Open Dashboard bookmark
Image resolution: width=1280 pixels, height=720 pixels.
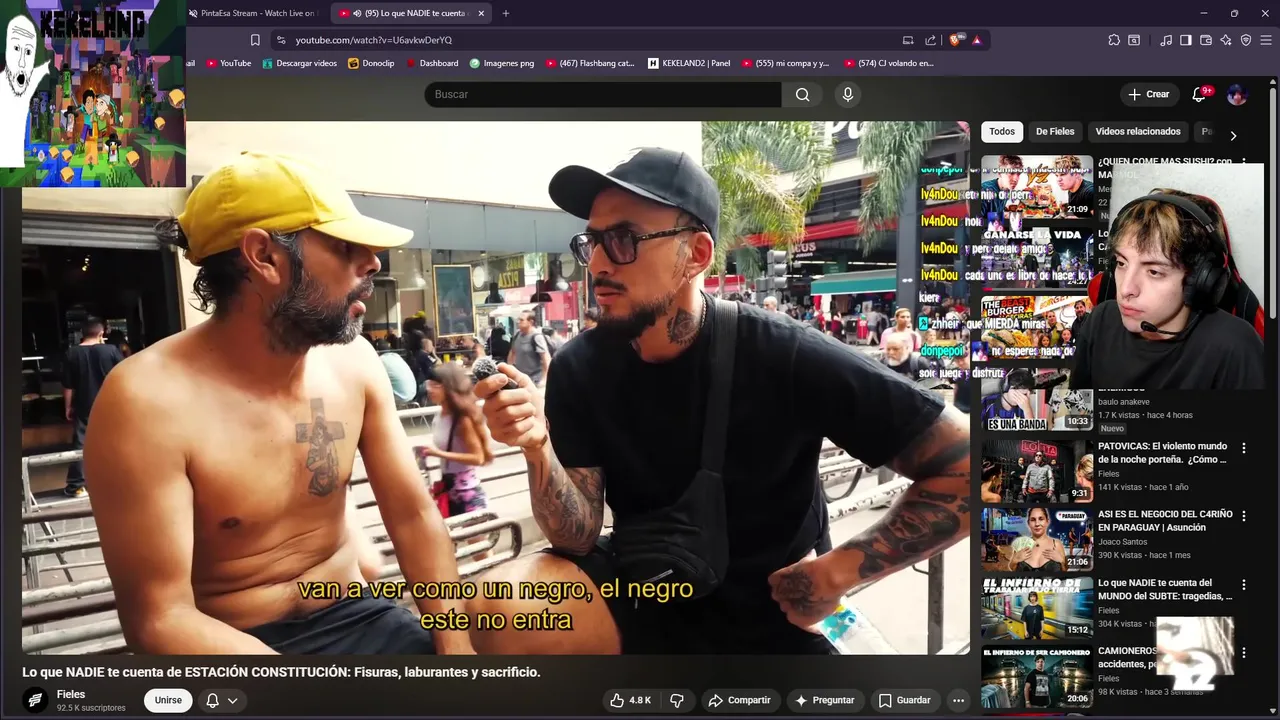[x=431, y=63]
